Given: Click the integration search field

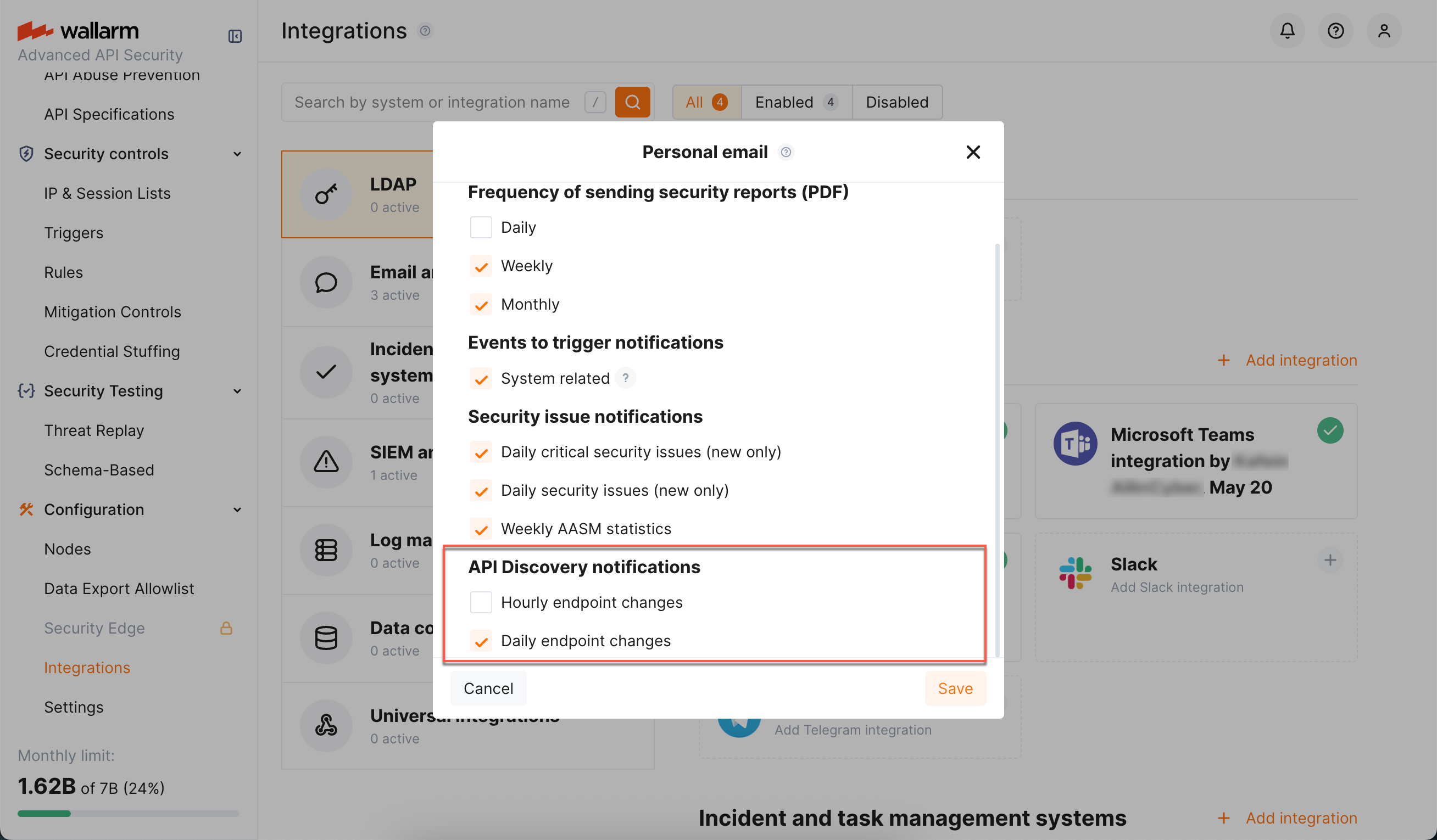Looking at the screenshot, I should (x=433, y=102).
